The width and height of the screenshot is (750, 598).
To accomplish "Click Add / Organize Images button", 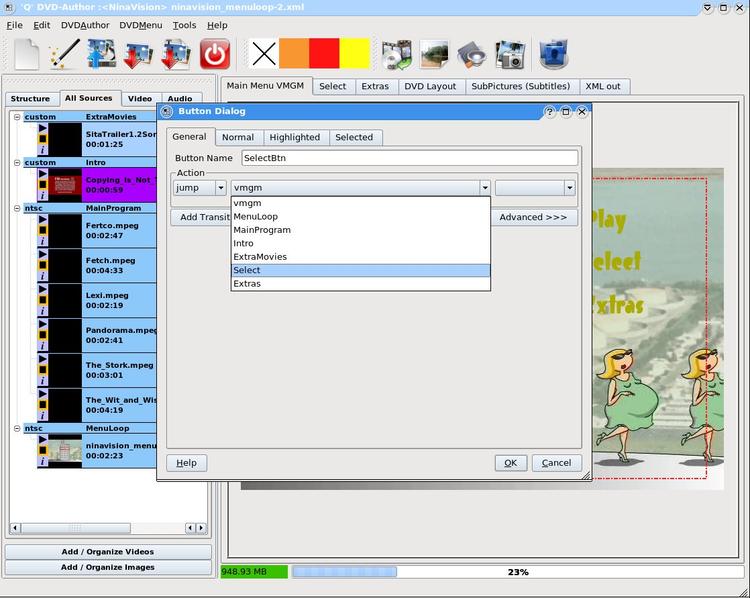I will [108, 567].
